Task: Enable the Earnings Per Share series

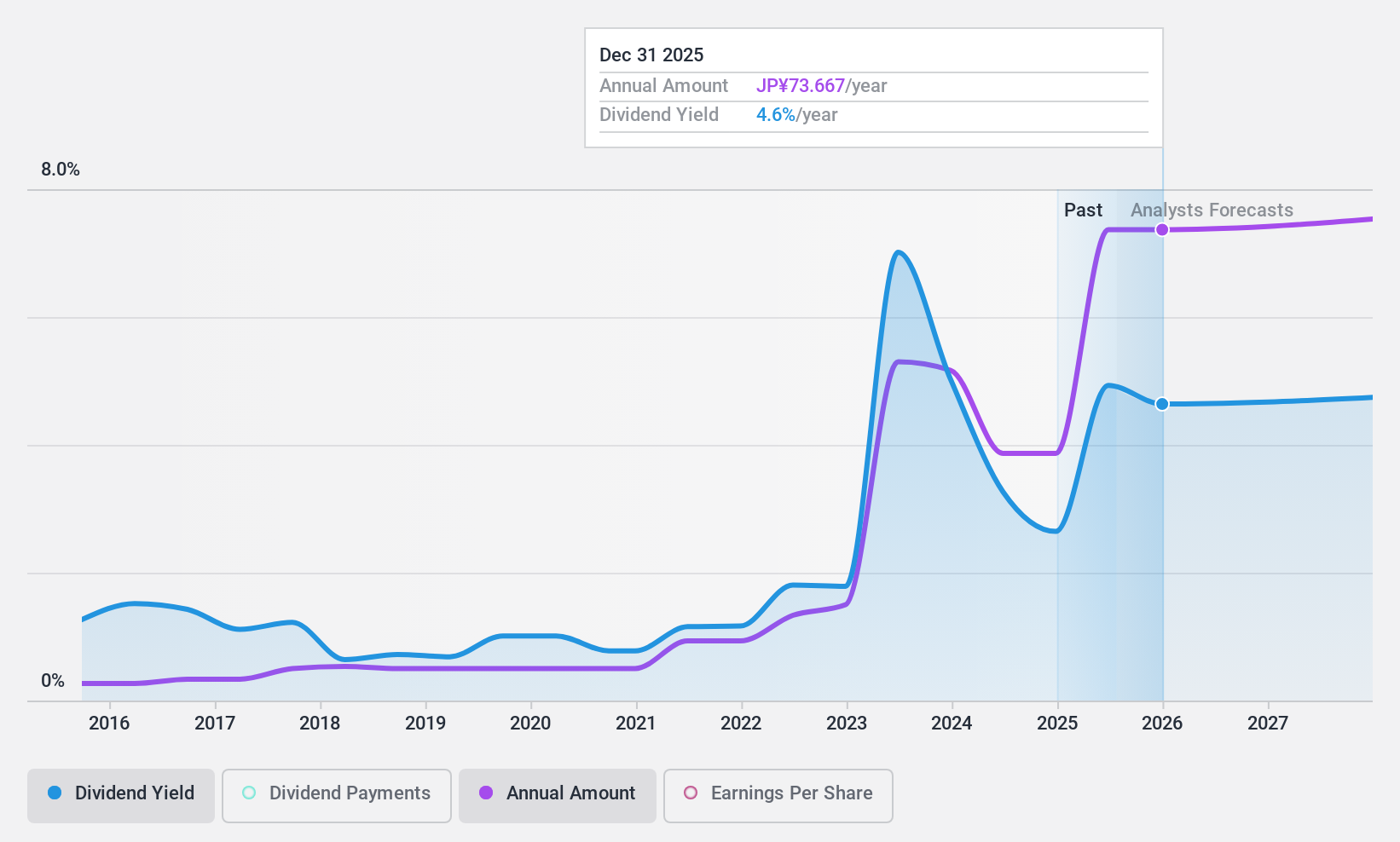Action: 778,796
